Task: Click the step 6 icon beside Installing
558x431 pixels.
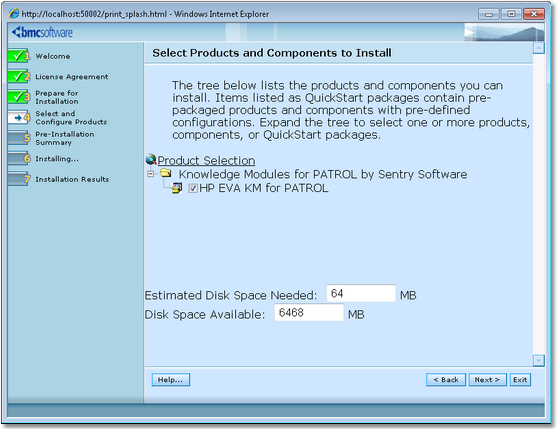Action: tap(19, 158)
